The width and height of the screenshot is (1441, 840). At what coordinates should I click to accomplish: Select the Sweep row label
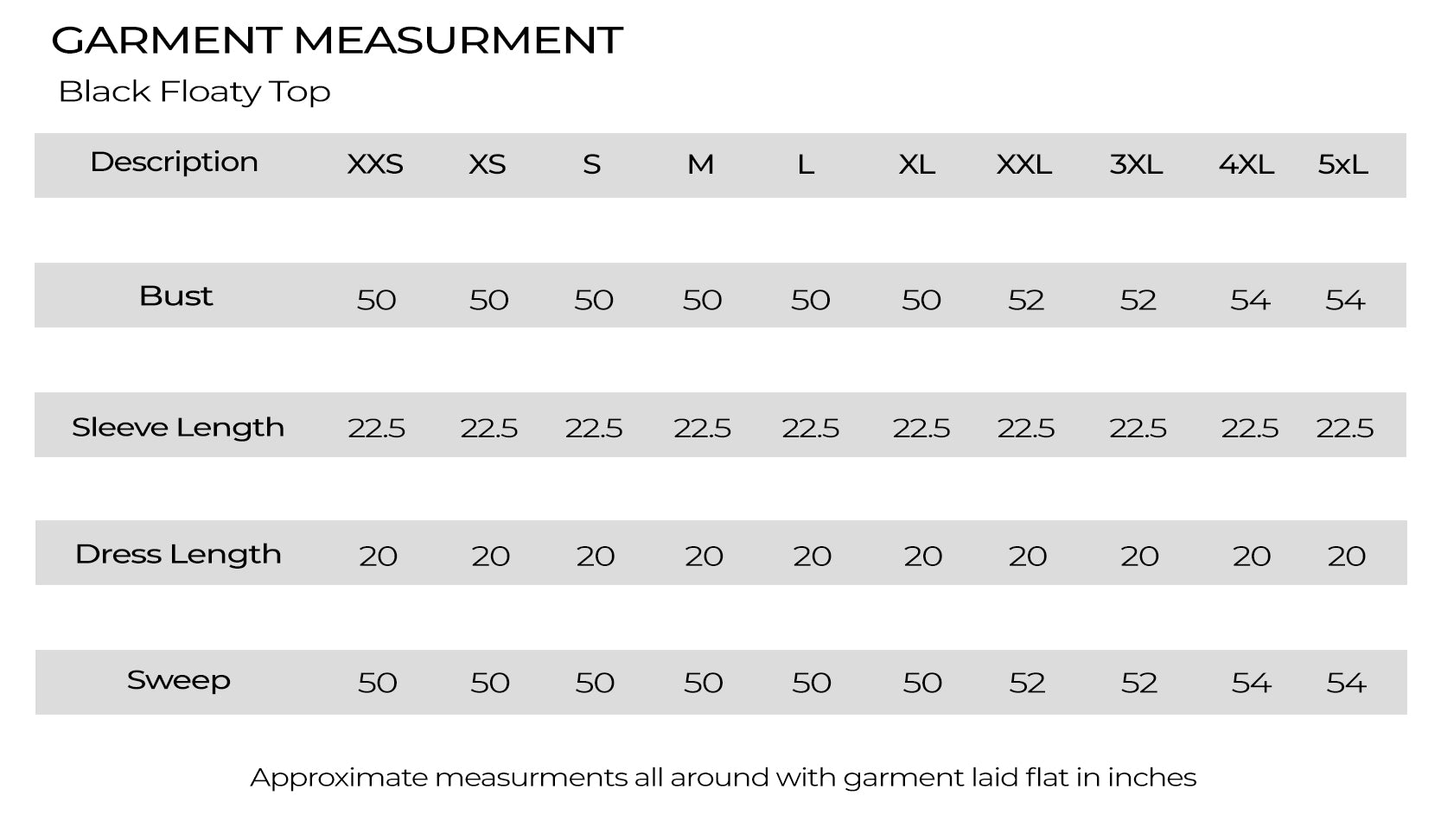coord(179,681)
